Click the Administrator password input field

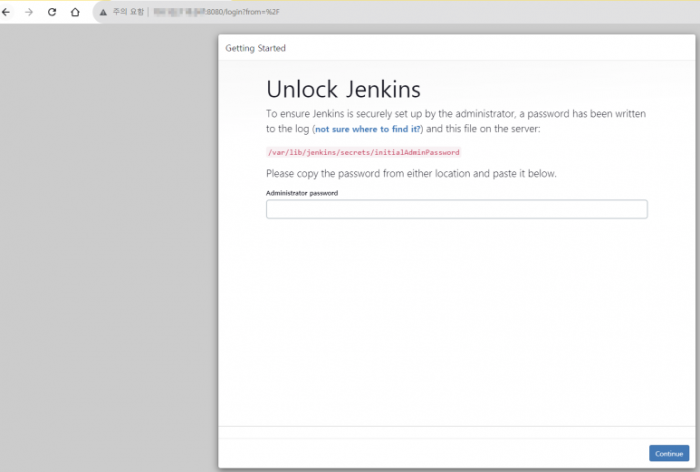pyautogui.click(x=456, y=209)
